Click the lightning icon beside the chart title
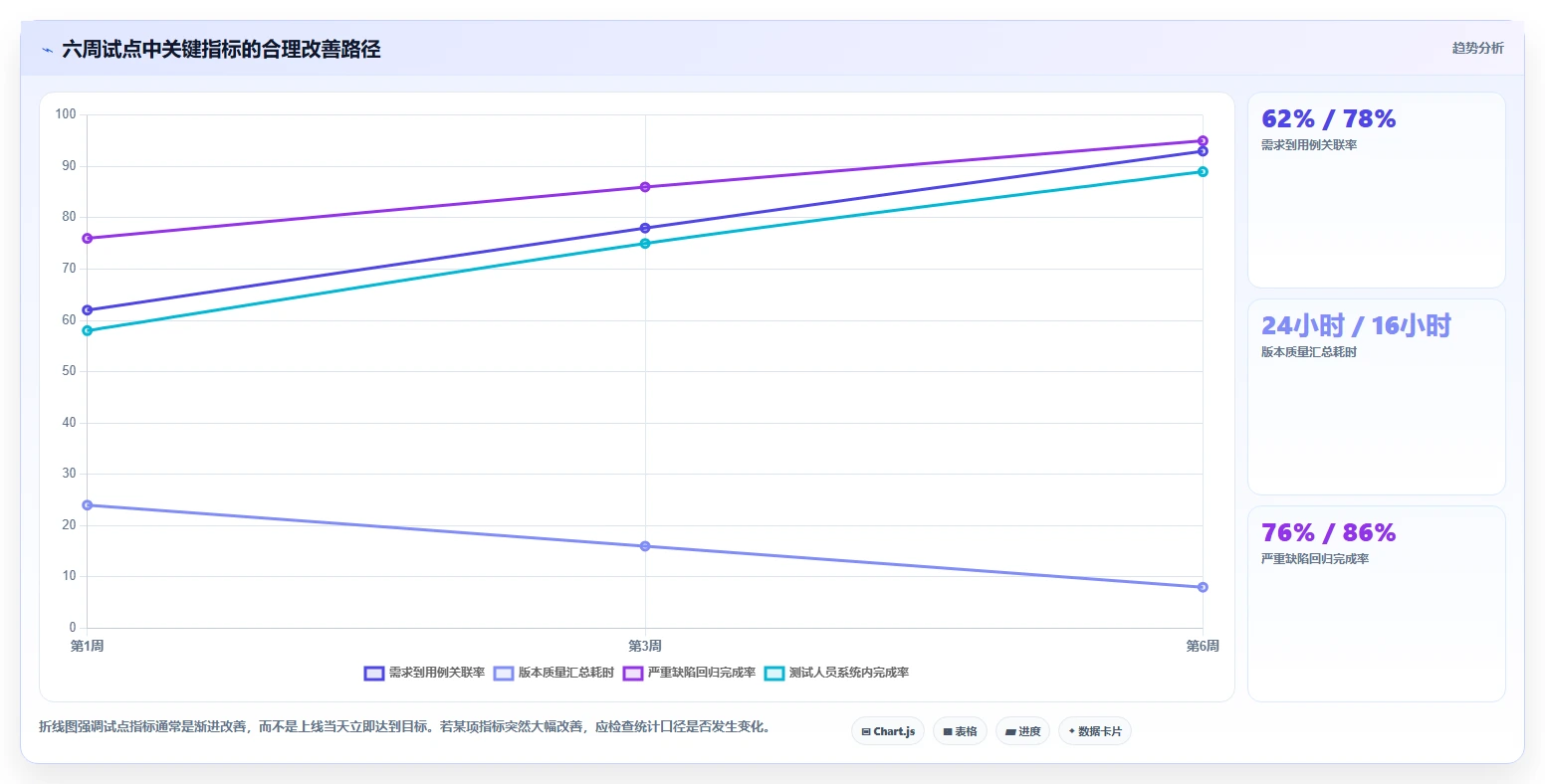The height and width of the screenshot is (784, 1545). point(47,50)
